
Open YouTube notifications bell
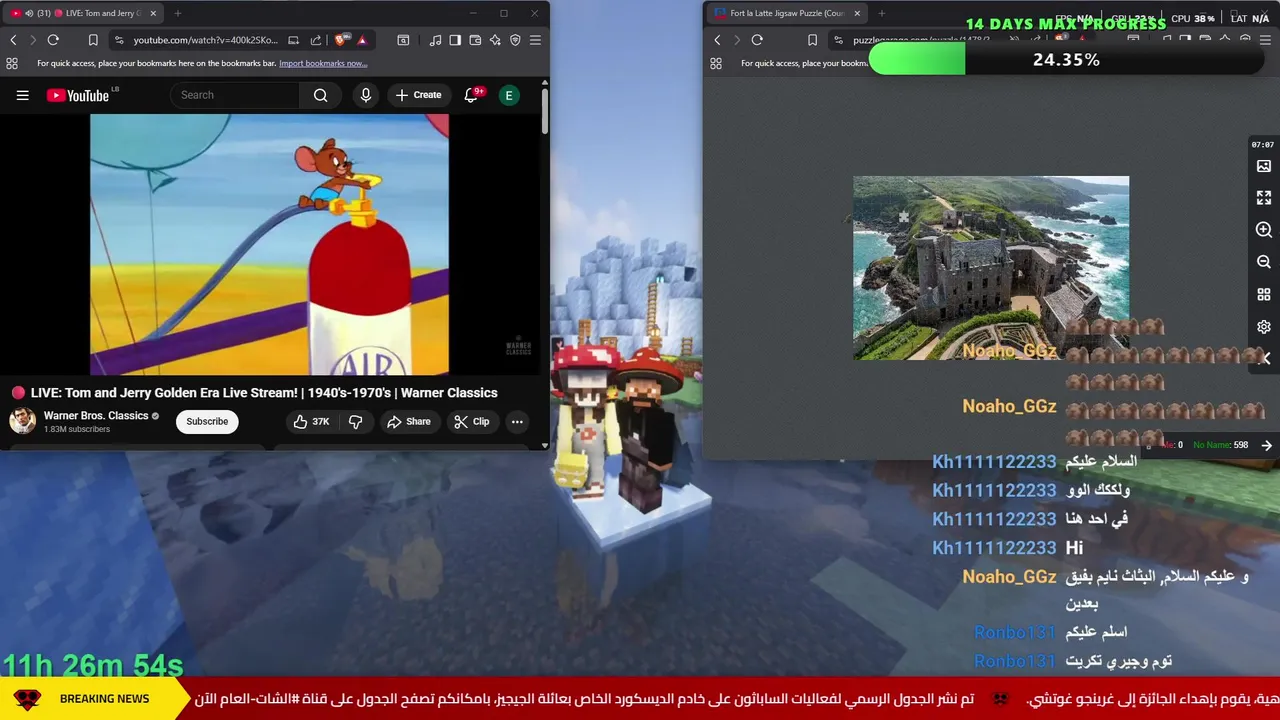[471, 95]
